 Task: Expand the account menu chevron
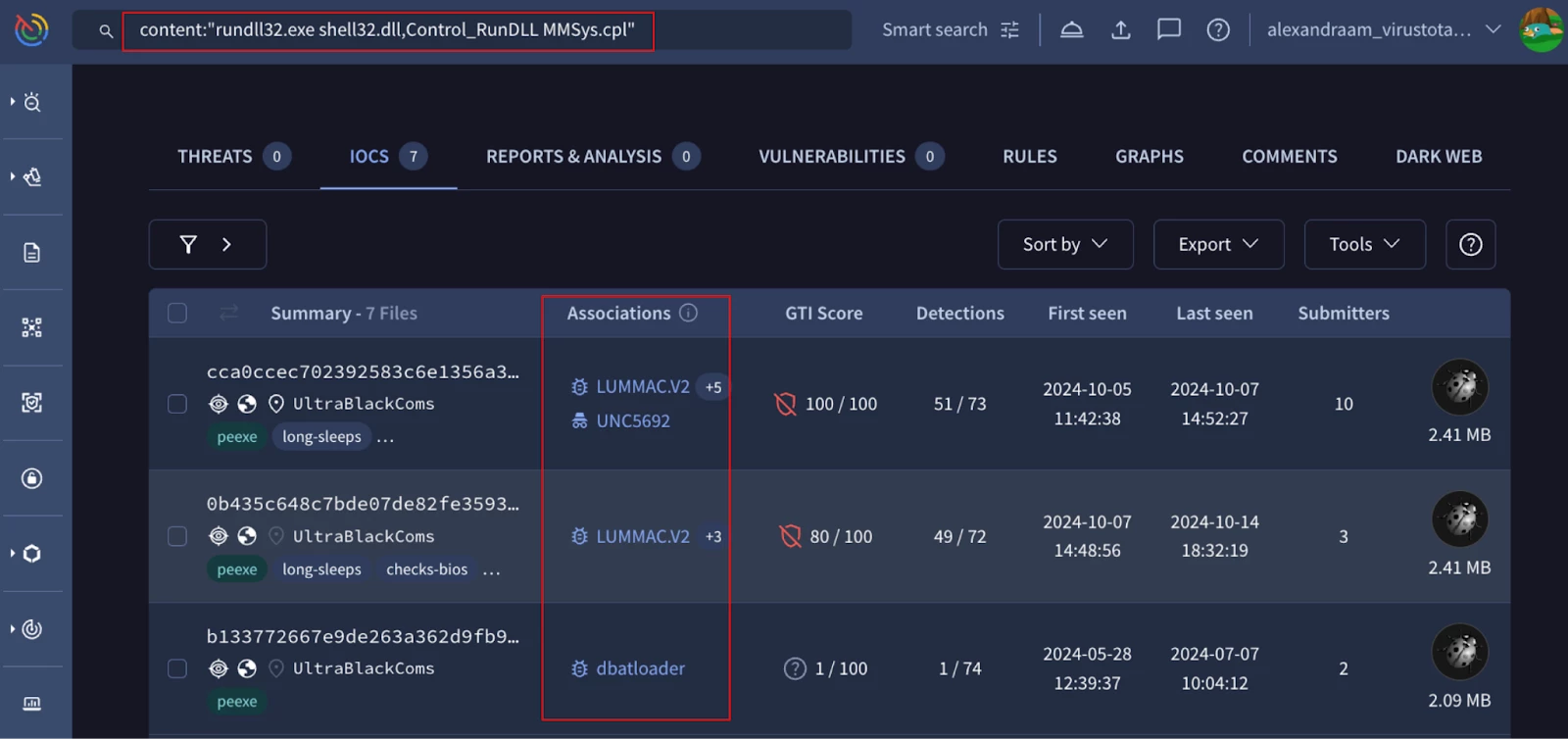pyautogui.click(x=1494, y=29)
